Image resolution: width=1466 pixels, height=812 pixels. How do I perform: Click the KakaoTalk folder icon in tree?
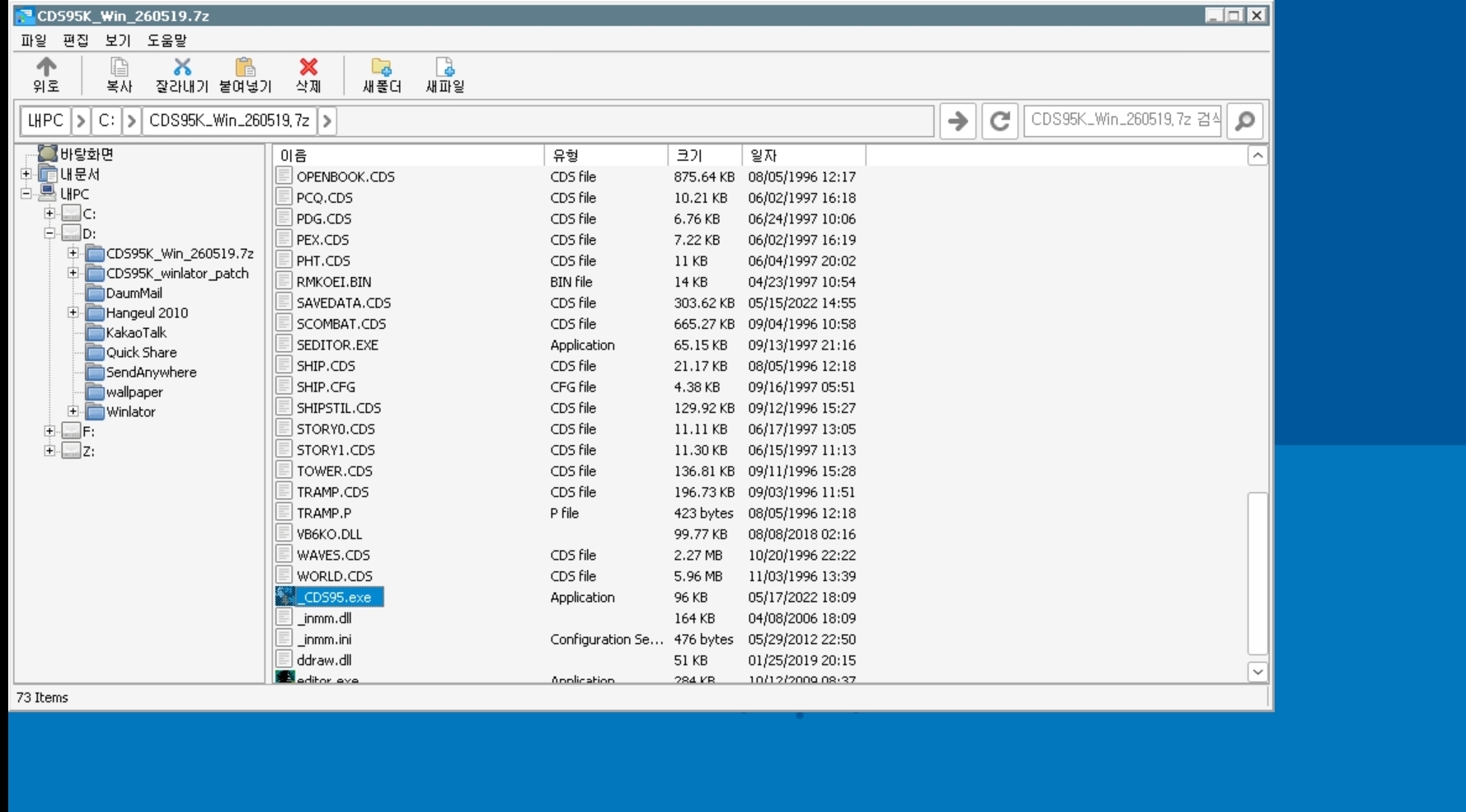pos(95,332)
